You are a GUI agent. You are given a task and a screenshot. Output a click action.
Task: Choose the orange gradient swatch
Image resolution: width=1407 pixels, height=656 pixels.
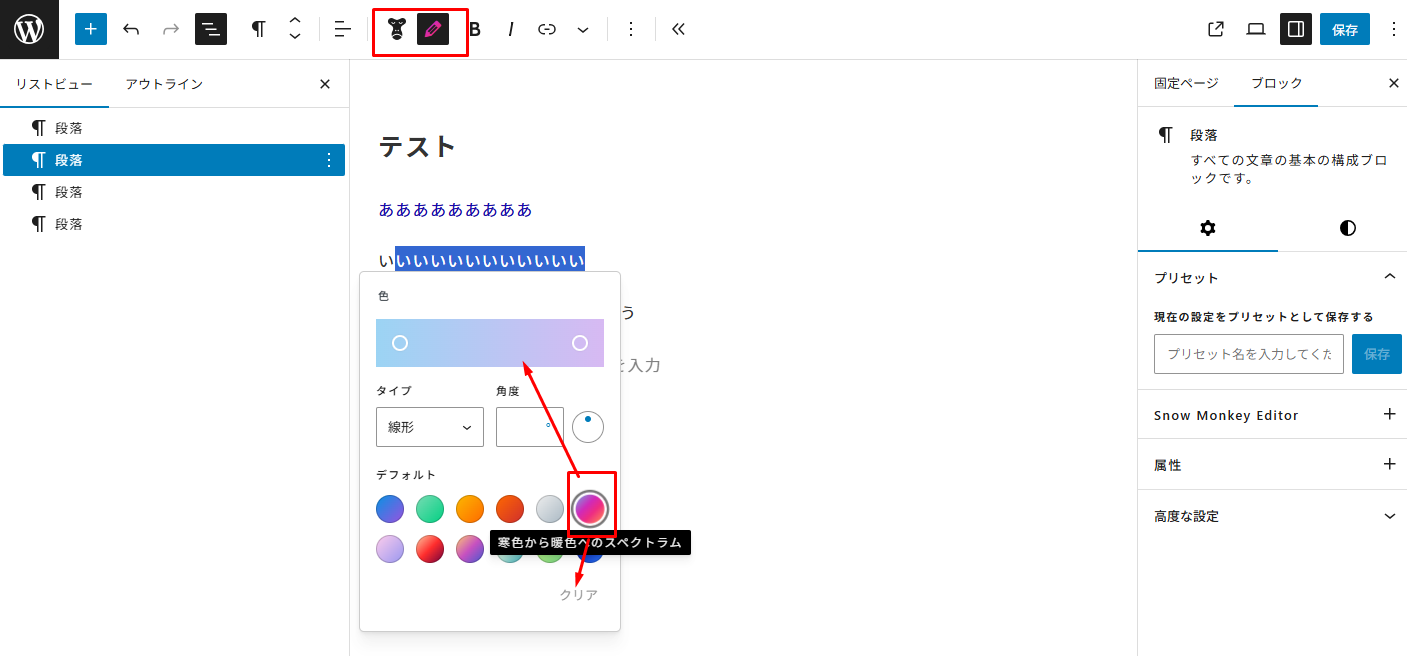point(470,509)
